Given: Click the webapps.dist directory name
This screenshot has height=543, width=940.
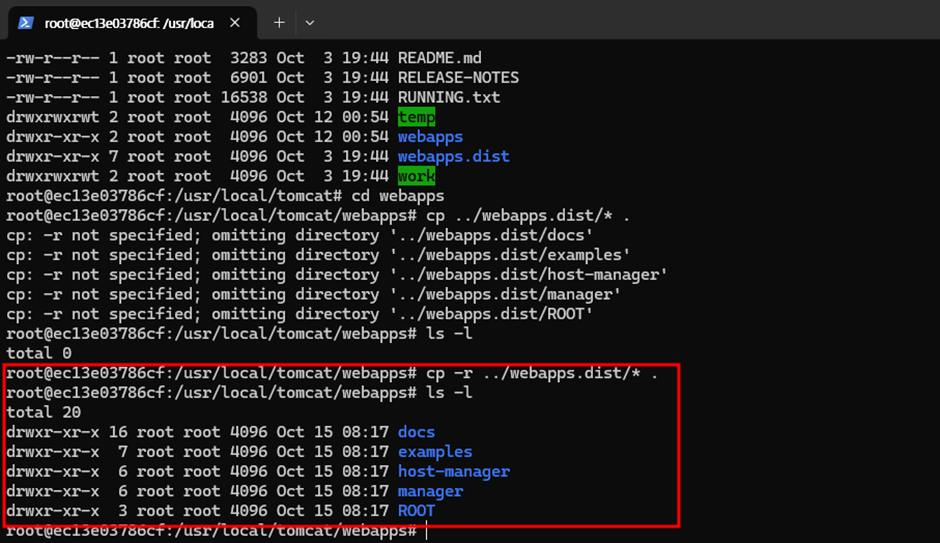Looking at the screenshot, I should [453, 156].
